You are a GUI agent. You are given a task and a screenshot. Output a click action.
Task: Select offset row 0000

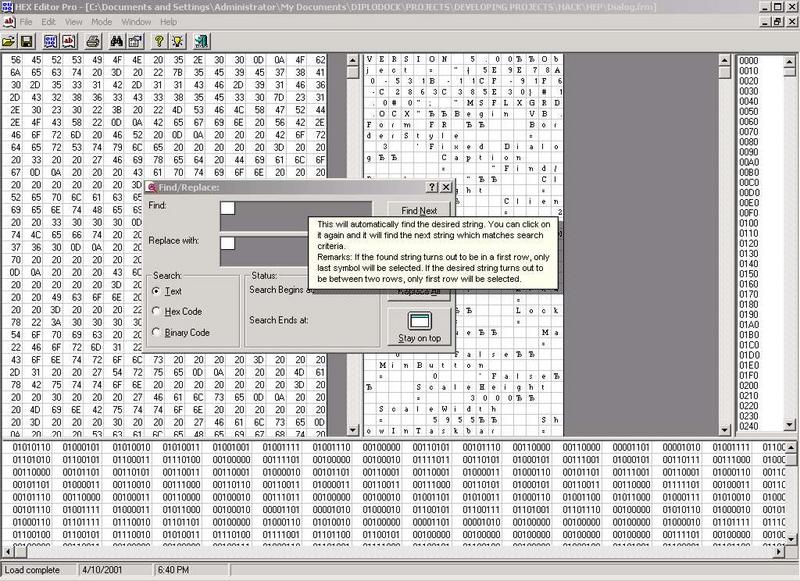pyautogui.click(x=748, y=61)
